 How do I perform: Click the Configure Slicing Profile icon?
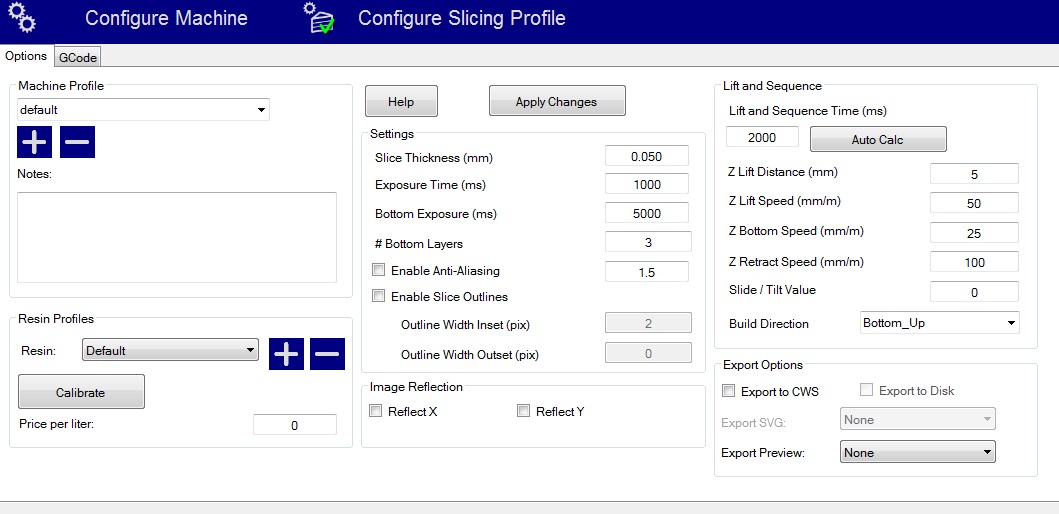[321, 19]
